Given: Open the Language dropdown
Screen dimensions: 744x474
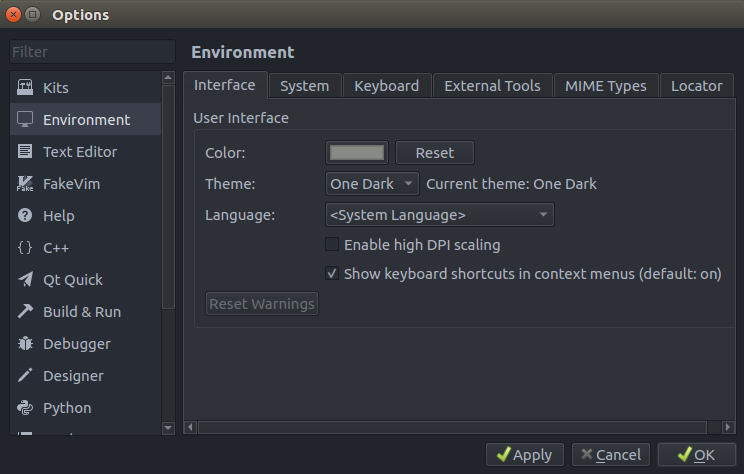Looking at the screenshot, I should click(439, 215).
